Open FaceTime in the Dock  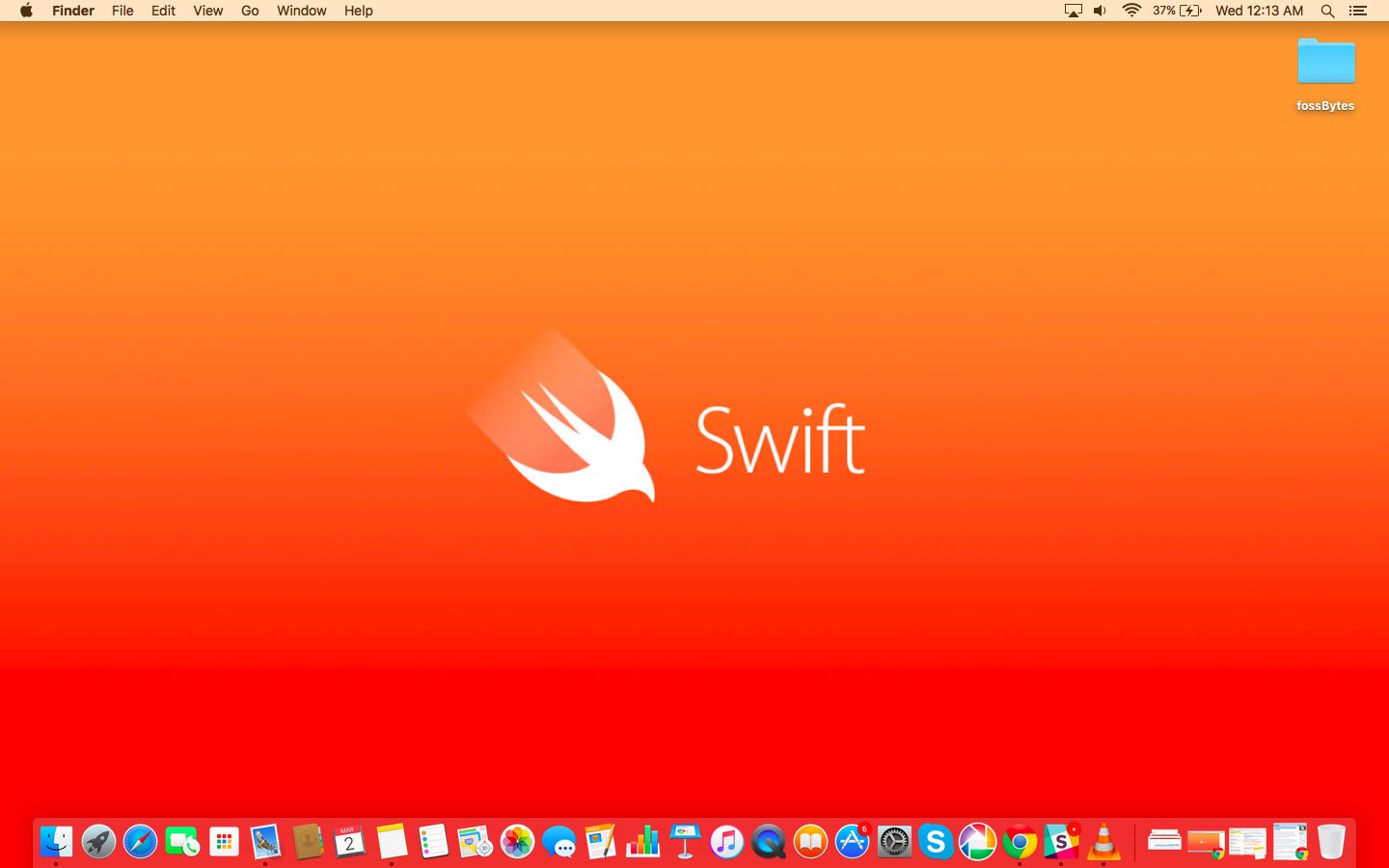[x=182, y=842]
